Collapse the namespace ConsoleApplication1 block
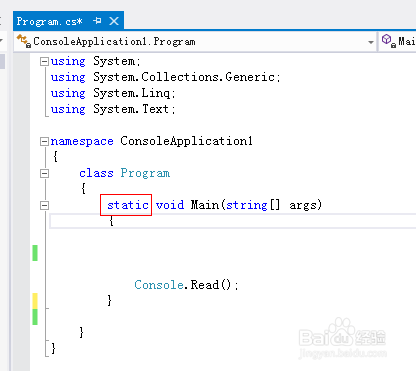Image resolution: width=416 pixels, height=371 pixels. point(44,142)
